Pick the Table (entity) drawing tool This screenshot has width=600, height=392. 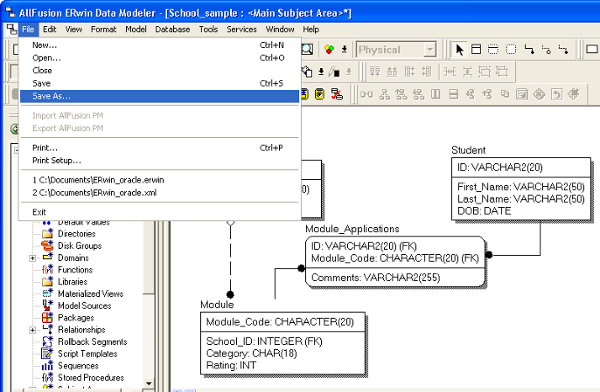point(476,49)
